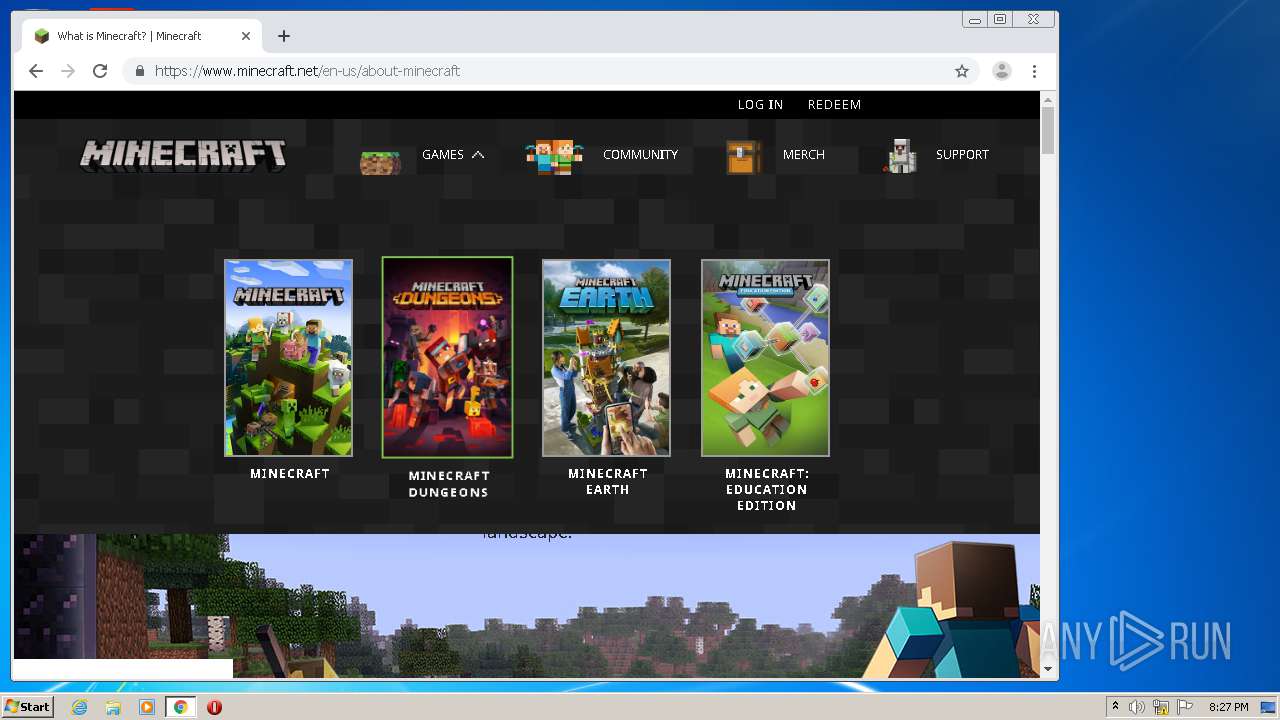This screenshot has width=1280, height=720.
Task: Open Windows Explorer folder in taskbar
Action: [113, 707]
